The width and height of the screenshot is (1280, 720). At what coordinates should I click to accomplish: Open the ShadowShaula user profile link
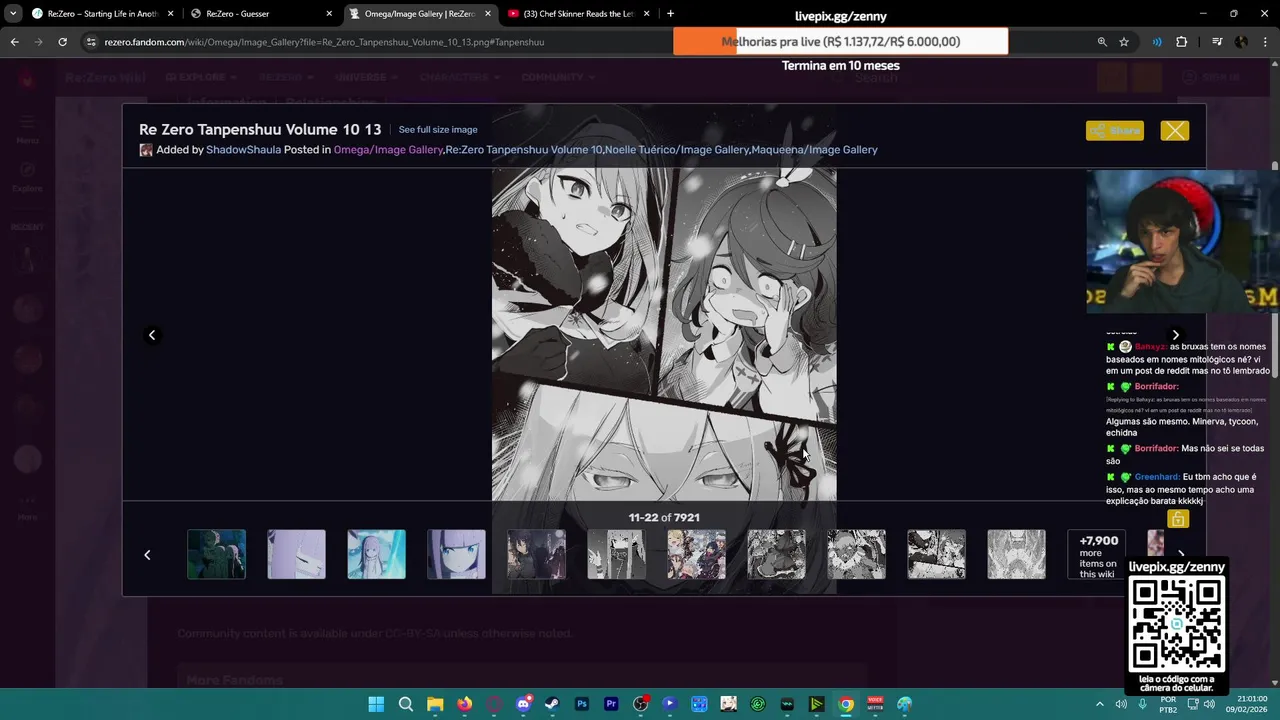coord(243,150)
